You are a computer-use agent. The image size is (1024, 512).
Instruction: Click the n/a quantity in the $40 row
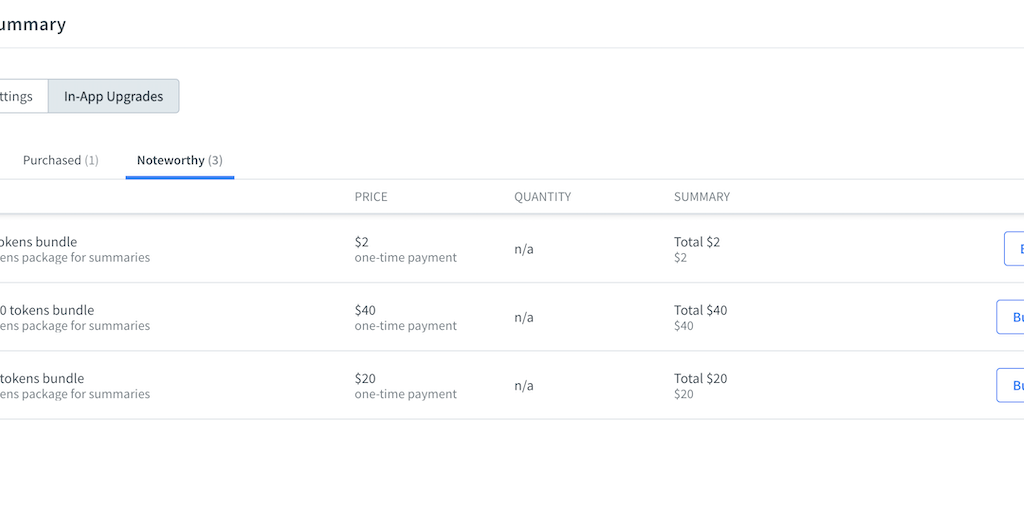524,317
